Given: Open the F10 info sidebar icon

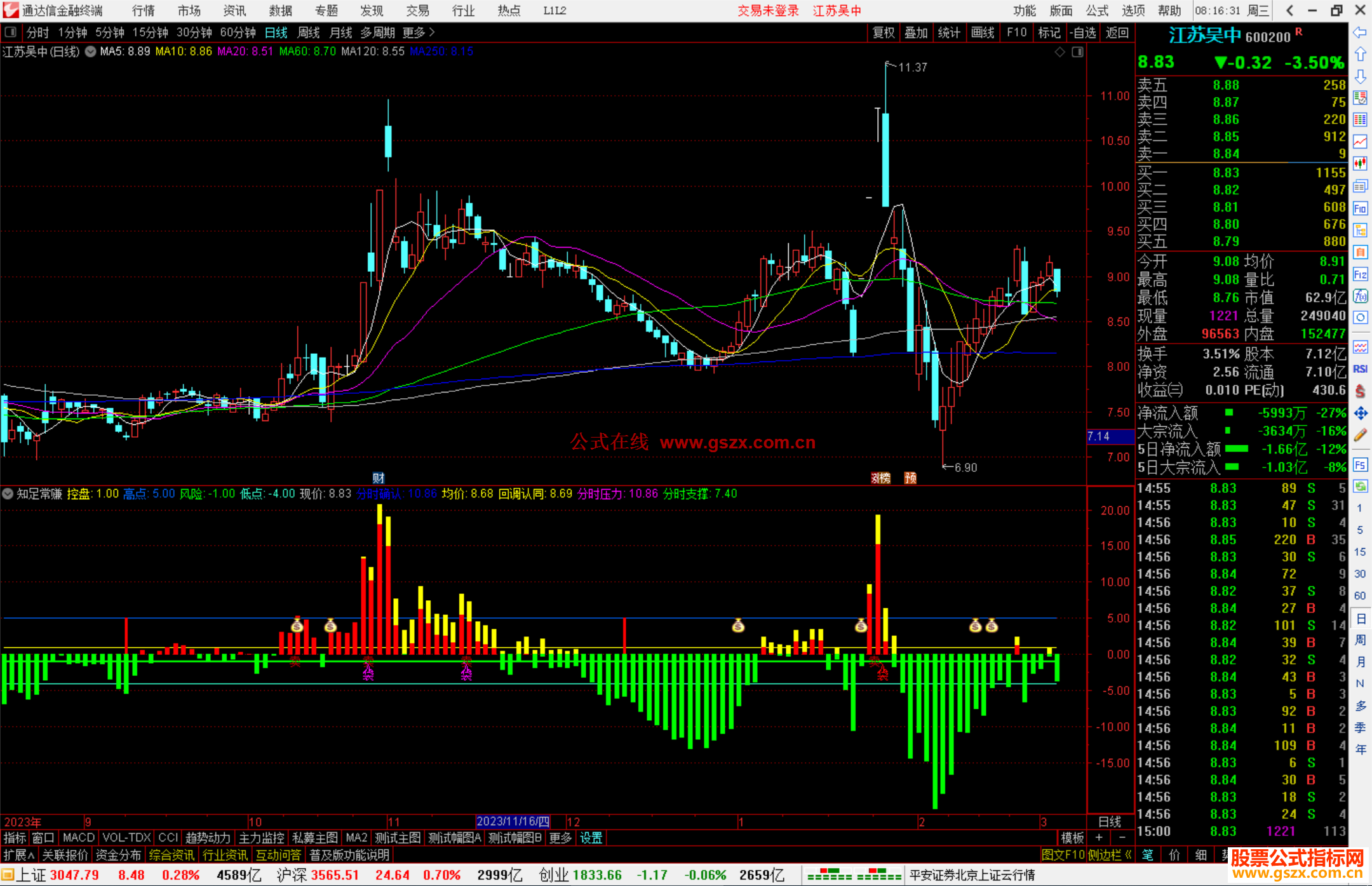Looking at the screenshot, I should click(x=1360, y=208).
